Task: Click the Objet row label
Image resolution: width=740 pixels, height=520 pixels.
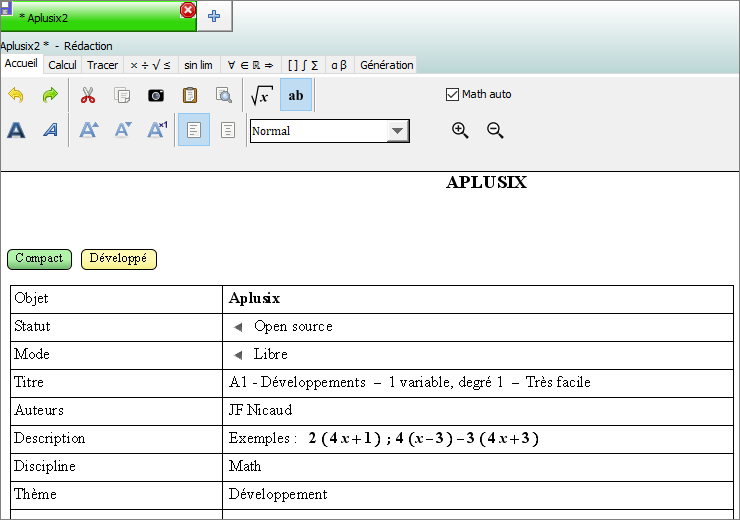Action: point(31,298)
